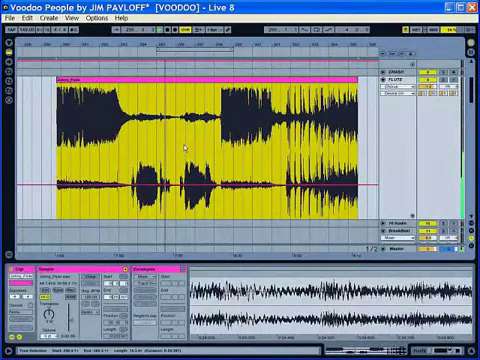Open the Options menu
This screenshot has height=360, width=480.
click(x=97, y=18)
